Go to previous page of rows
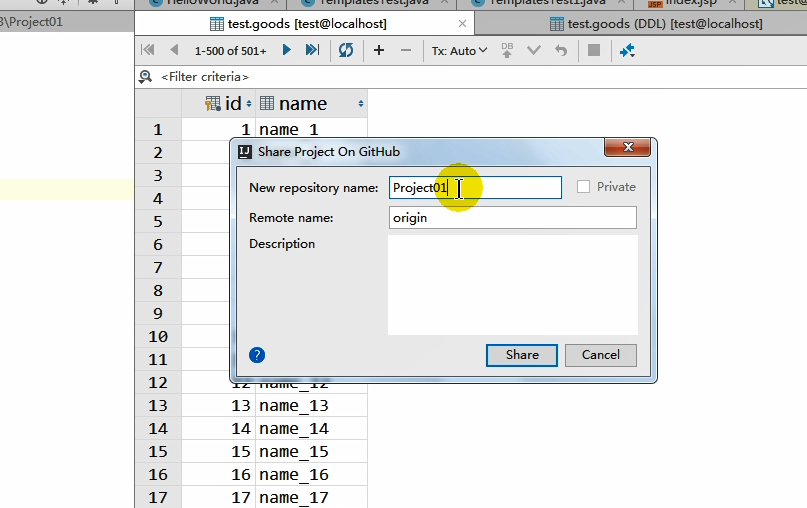This screenshot has height=508, width=807. (x=174, y=50)
